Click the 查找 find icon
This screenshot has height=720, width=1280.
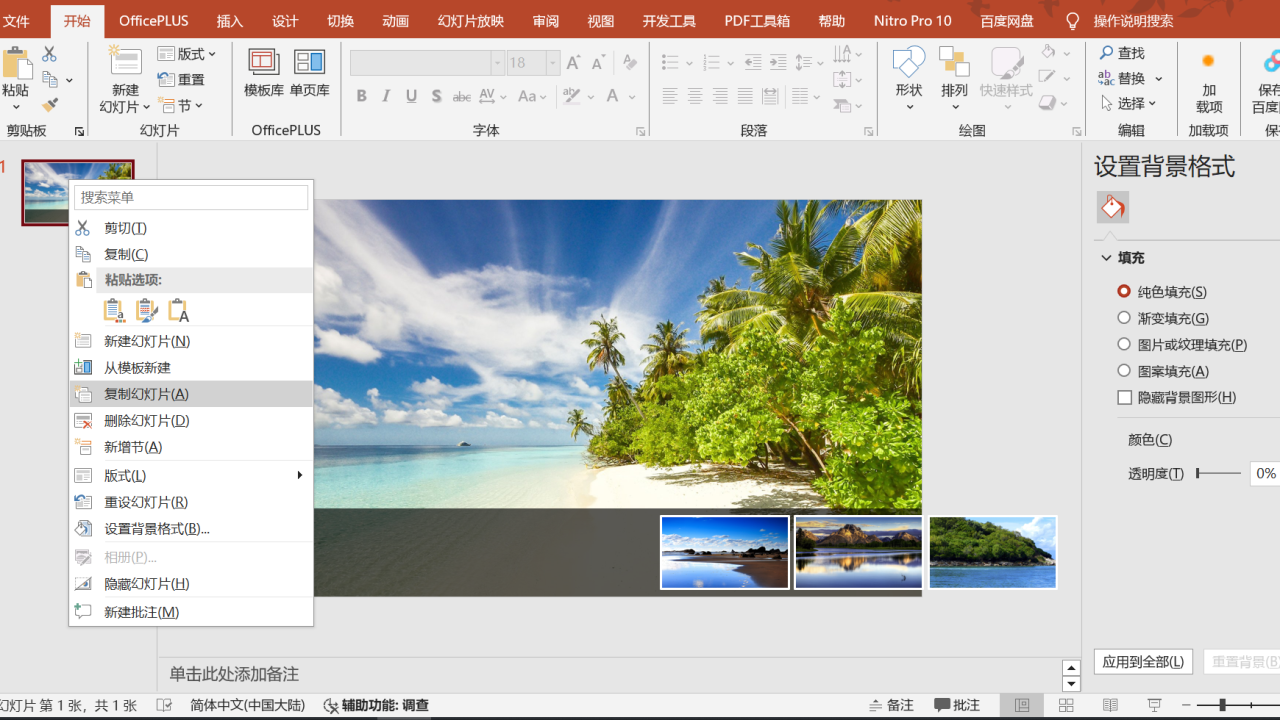[1107, 53]
